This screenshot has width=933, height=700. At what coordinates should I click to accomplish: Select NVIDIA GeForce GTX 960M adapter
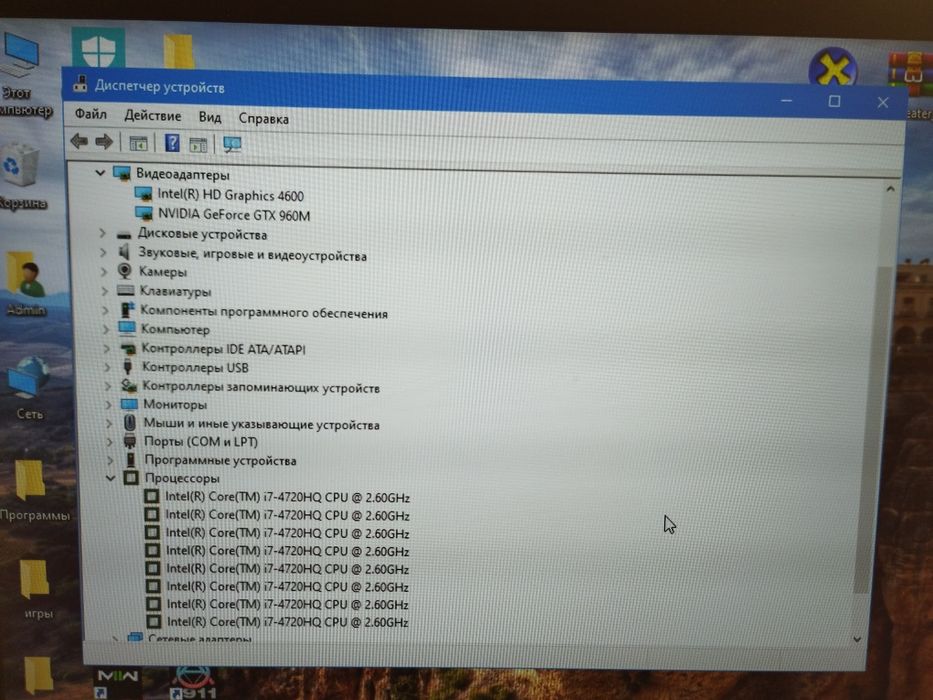[x=234, y=215]
